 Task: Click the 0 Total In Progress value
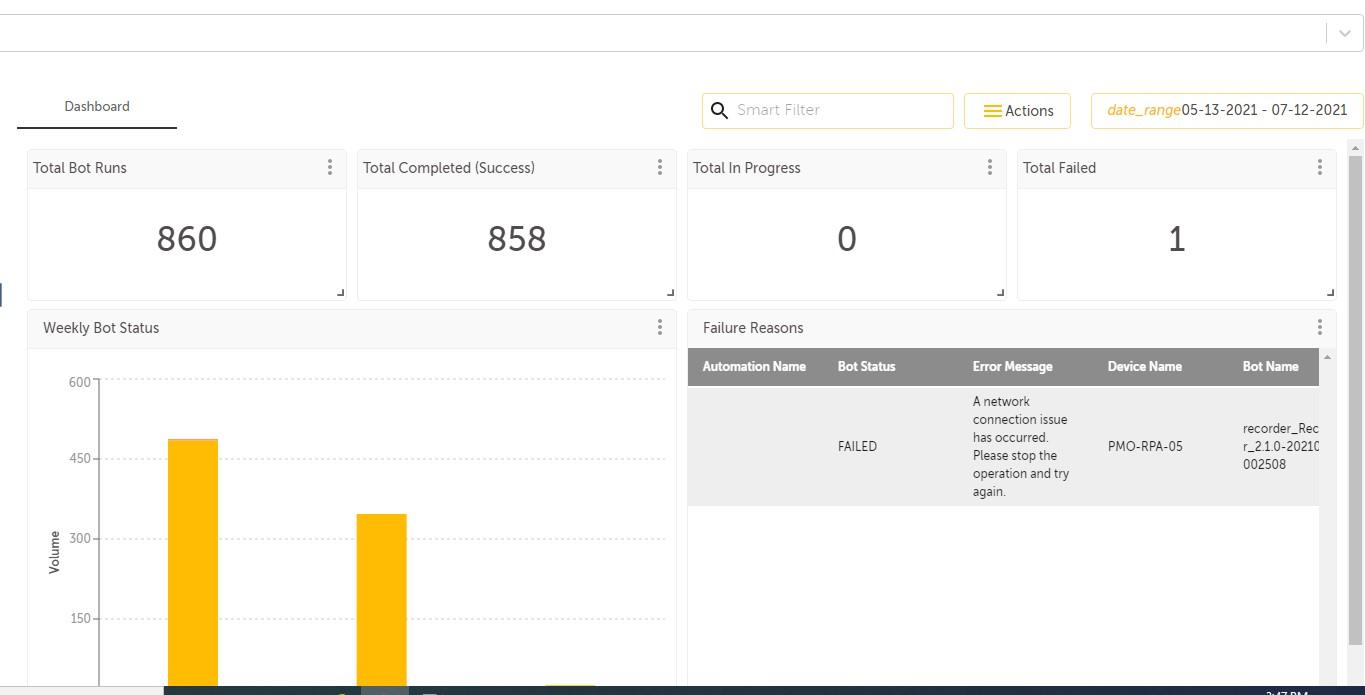click(x=847, y=239)
